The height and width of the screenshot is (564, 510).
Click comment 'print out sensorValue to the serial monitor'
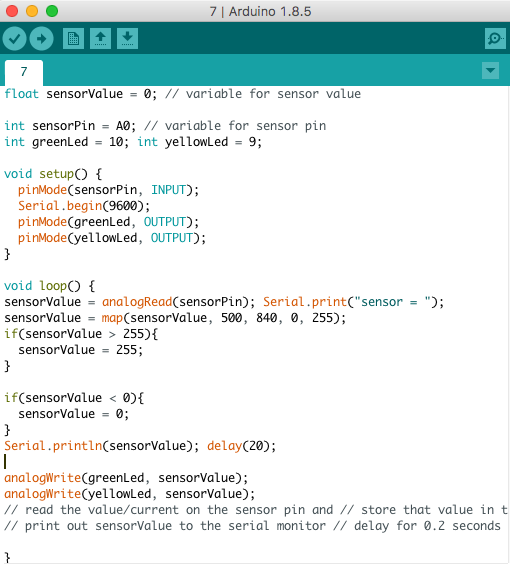pos(175,526)
